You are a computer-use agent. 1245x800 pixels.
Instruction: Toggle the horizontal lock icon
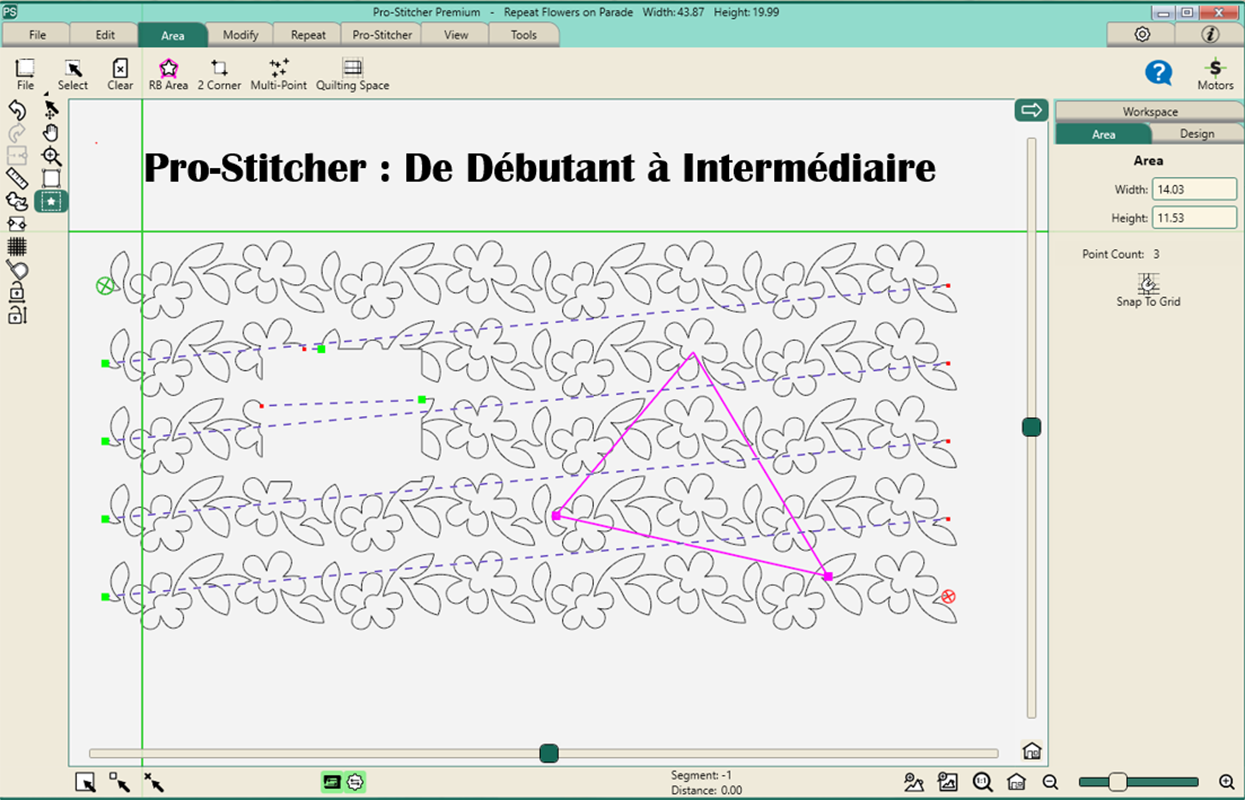click(17, 292)
